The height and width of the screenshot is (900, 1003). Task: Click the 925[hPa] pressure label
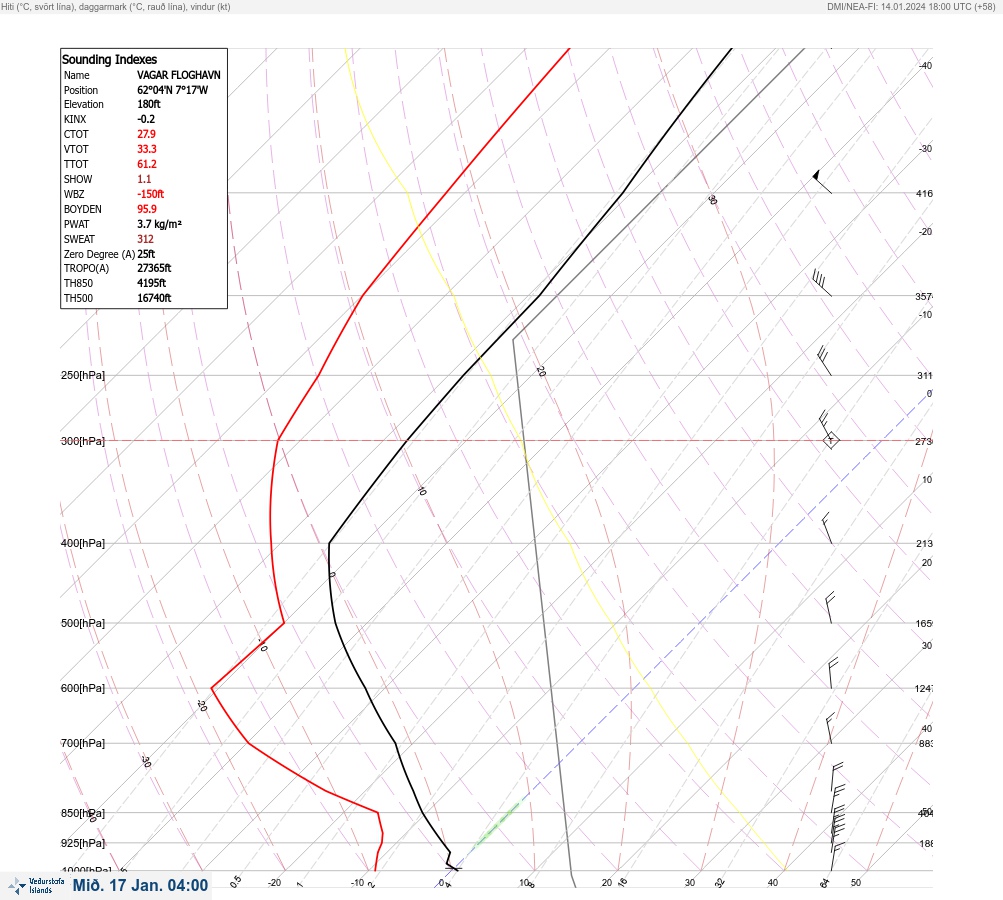(83, 843)
